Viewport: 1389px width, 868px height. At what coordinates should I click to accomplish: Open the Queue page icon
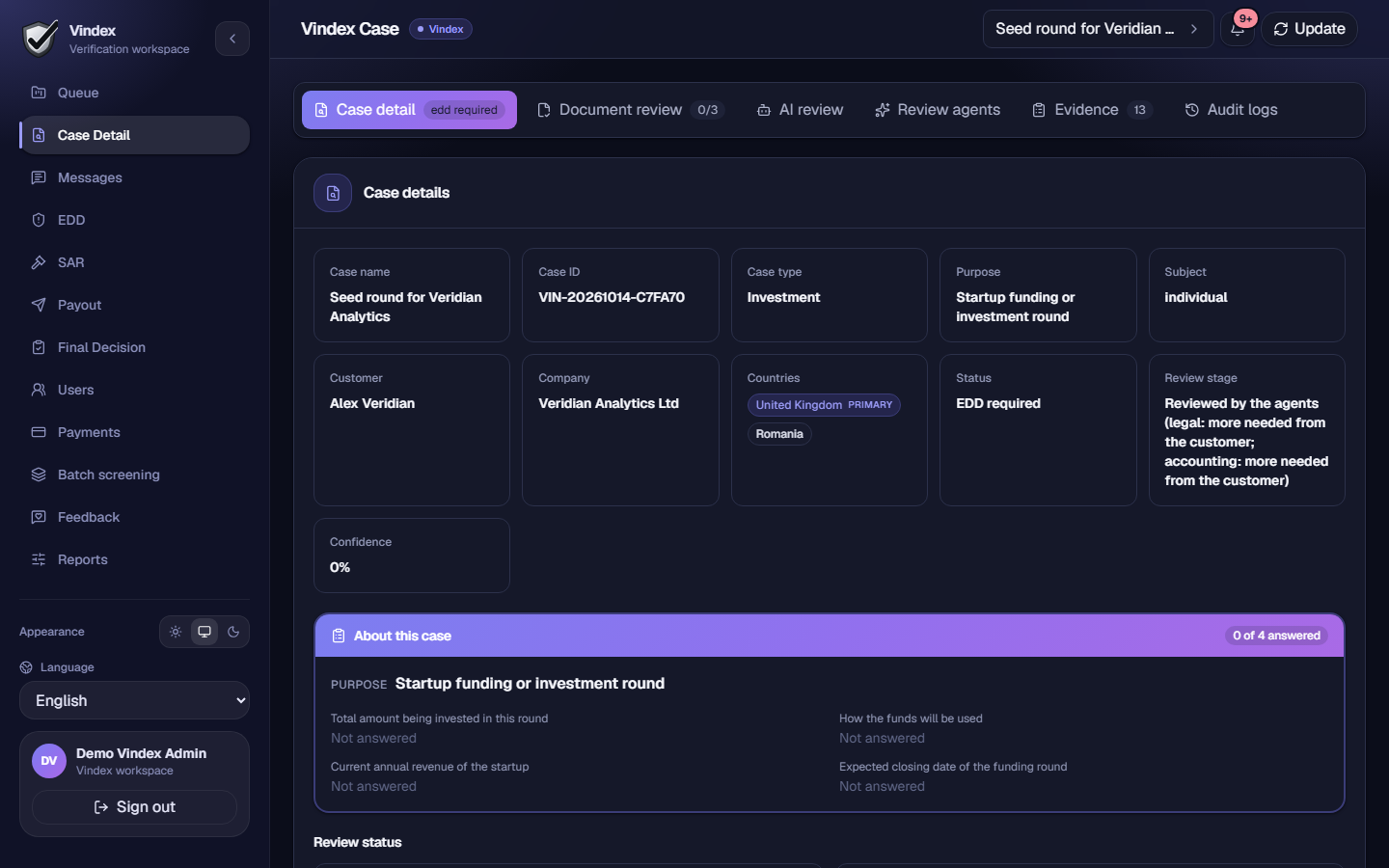click(39, 93)
